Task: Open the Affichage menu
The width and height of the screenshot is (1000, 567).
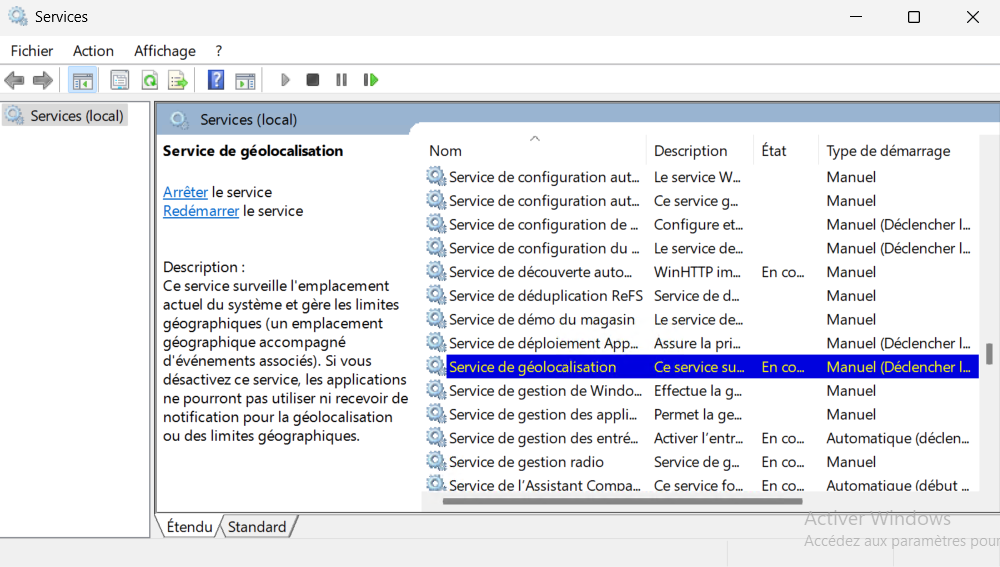Action: (165, 51)
